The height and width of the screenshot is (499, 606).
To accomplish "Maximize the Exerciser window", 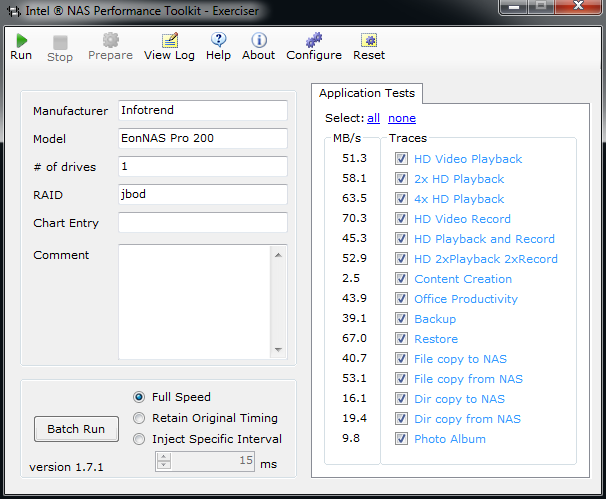I will click(x=541, y=7).
